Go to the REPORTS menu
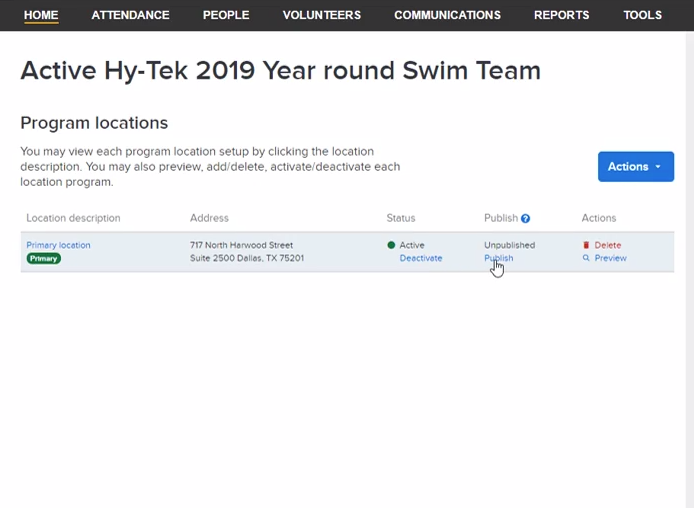The height and width of the screenshot is (508, 694). 561,15
